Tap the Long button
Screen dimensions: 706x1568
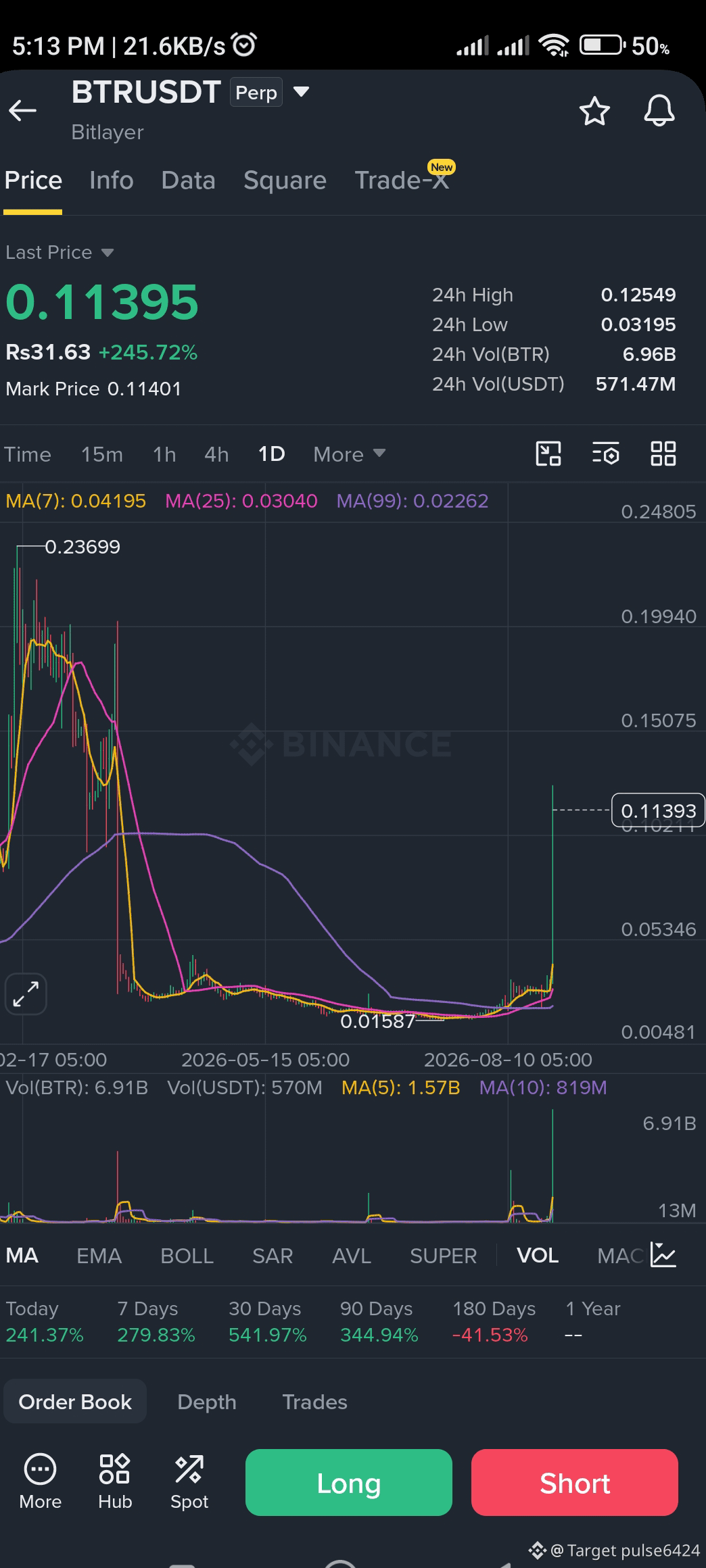[x=349, y=1483]
